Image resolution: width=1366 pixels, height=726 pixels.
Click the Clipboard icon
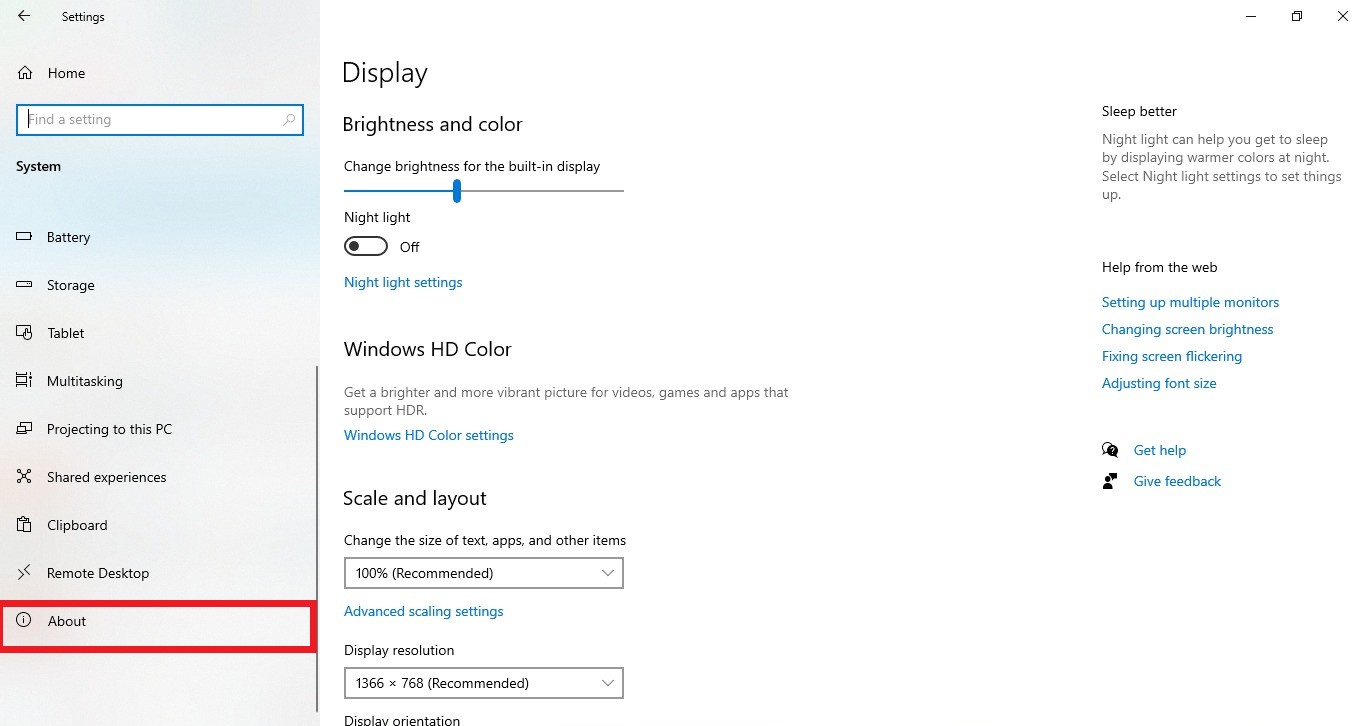(x=26, y=525)
